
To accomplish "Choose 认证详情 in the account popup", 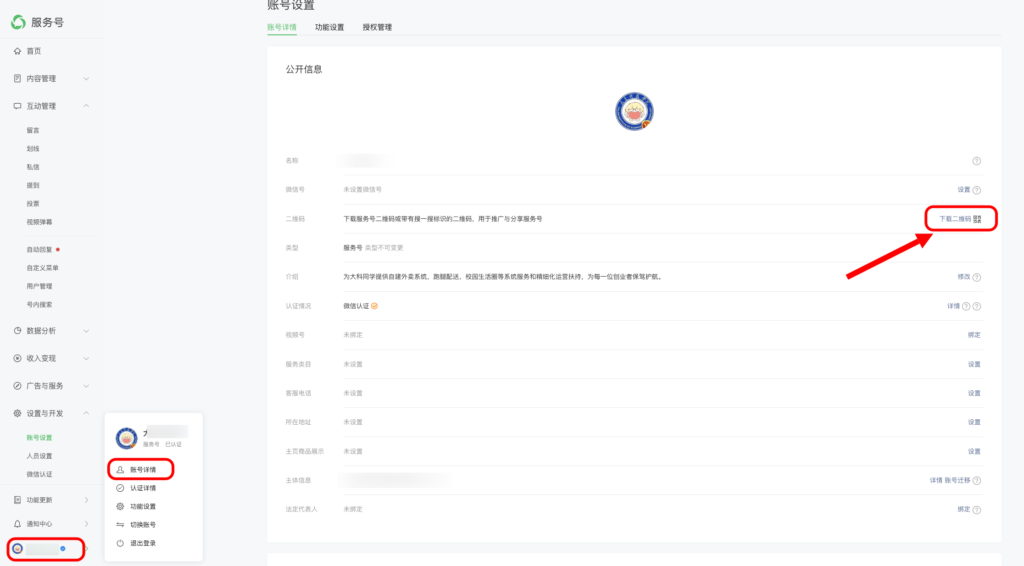I will [142, 488].
